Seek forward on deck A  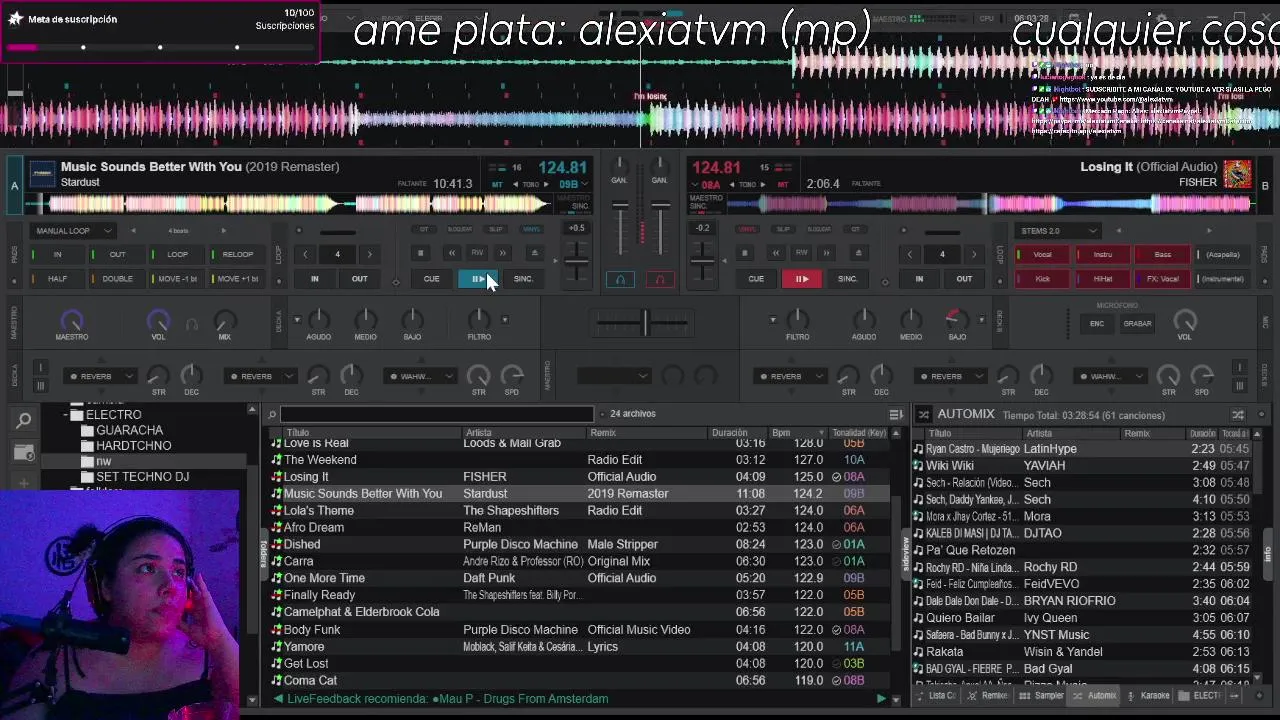(x=503, y=254)
